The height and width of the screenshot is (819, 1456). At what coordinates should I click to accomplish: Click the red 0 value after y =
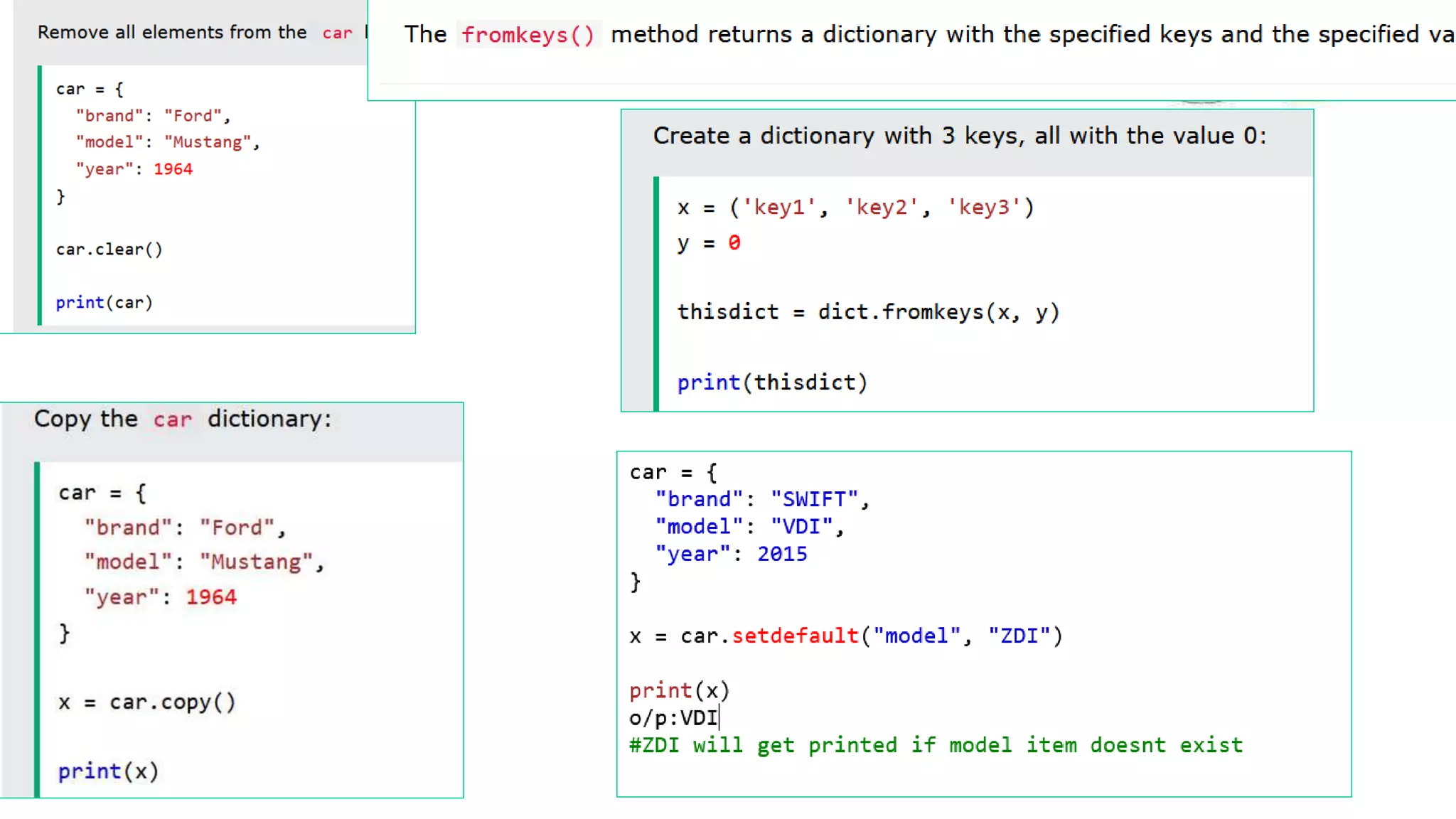point(734,243)
